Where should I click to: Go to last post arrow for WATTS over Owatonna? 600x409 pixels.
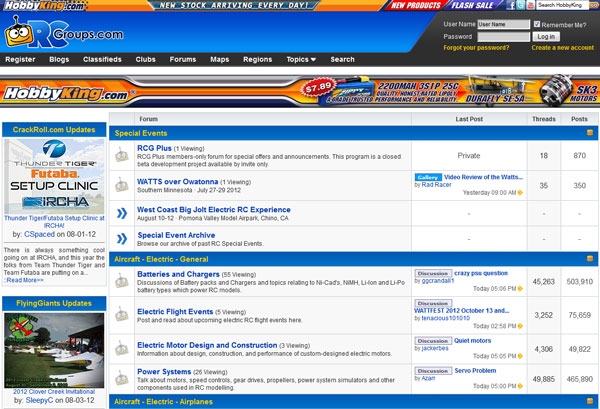(x=520, y=192)
